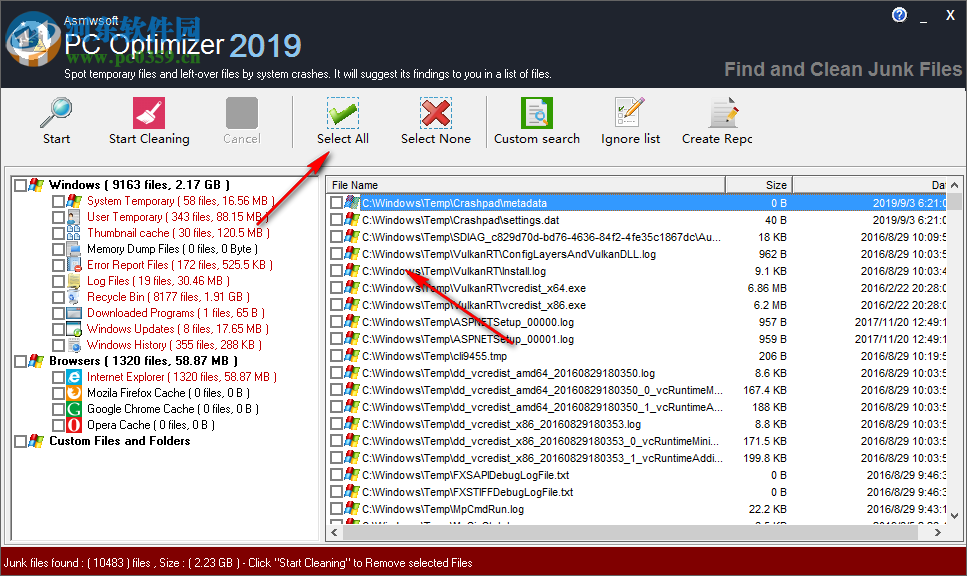Screen dimensions: 967x576
Task: Click the horizontal scrollbar left arrow
Action: [x=333, y=532]
